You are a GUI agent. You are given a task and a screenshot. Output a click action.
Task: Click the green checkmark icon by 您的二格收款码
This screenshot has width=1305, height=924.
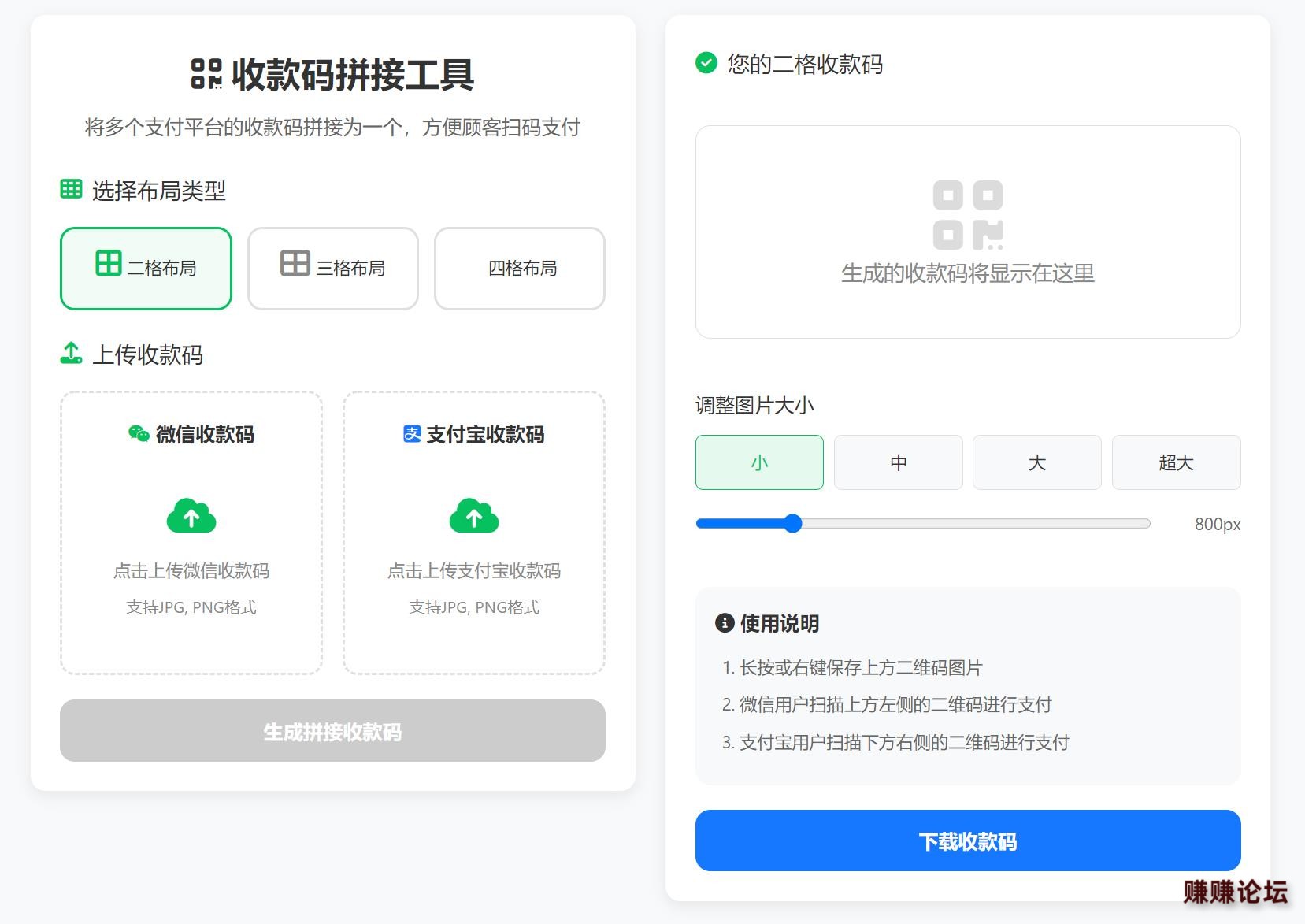pos(706,63)
